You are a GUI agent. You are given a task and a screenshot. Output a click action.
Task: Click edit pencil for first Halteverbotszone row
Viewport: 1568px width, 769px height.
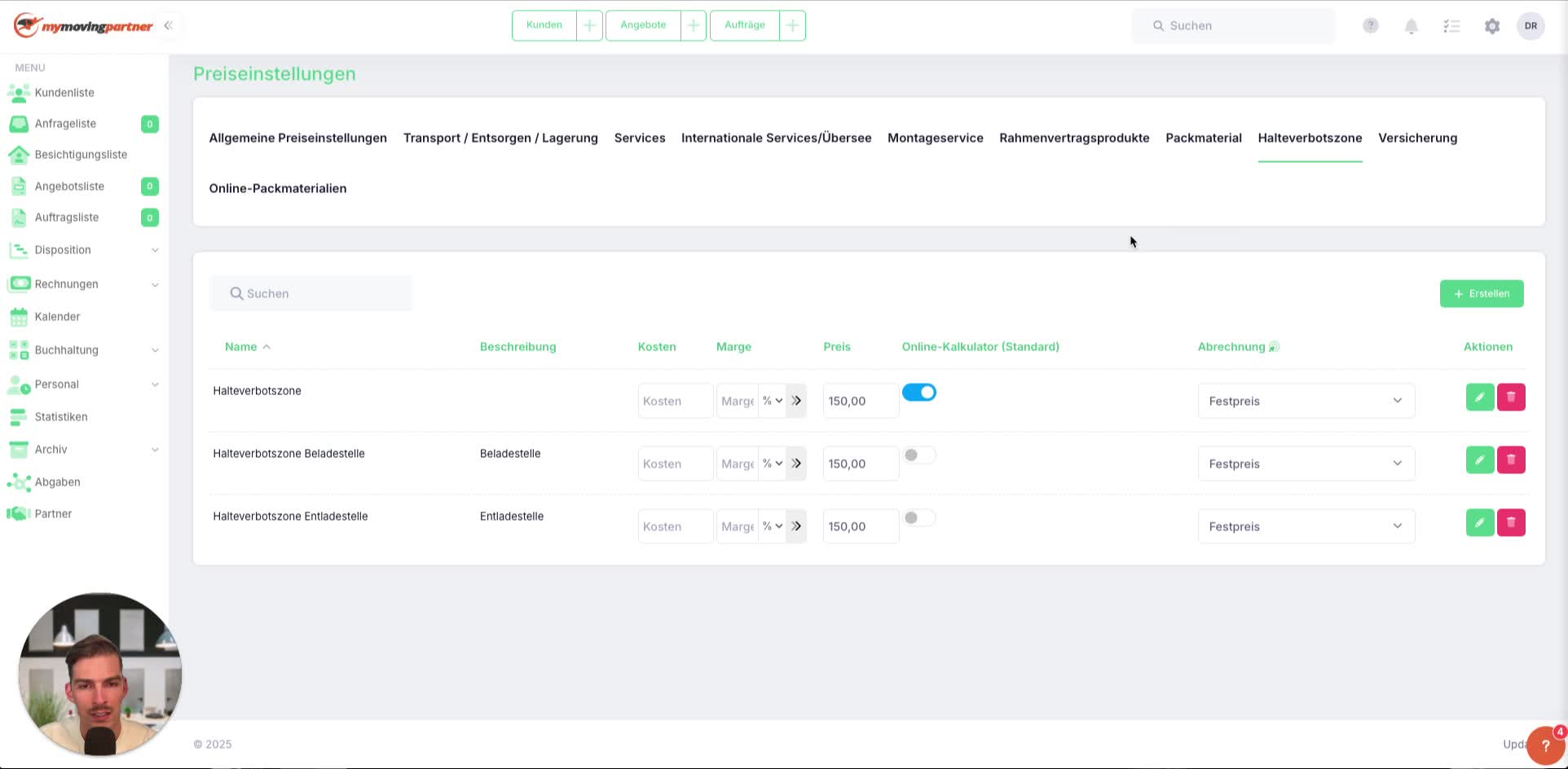click(1480, 397)
